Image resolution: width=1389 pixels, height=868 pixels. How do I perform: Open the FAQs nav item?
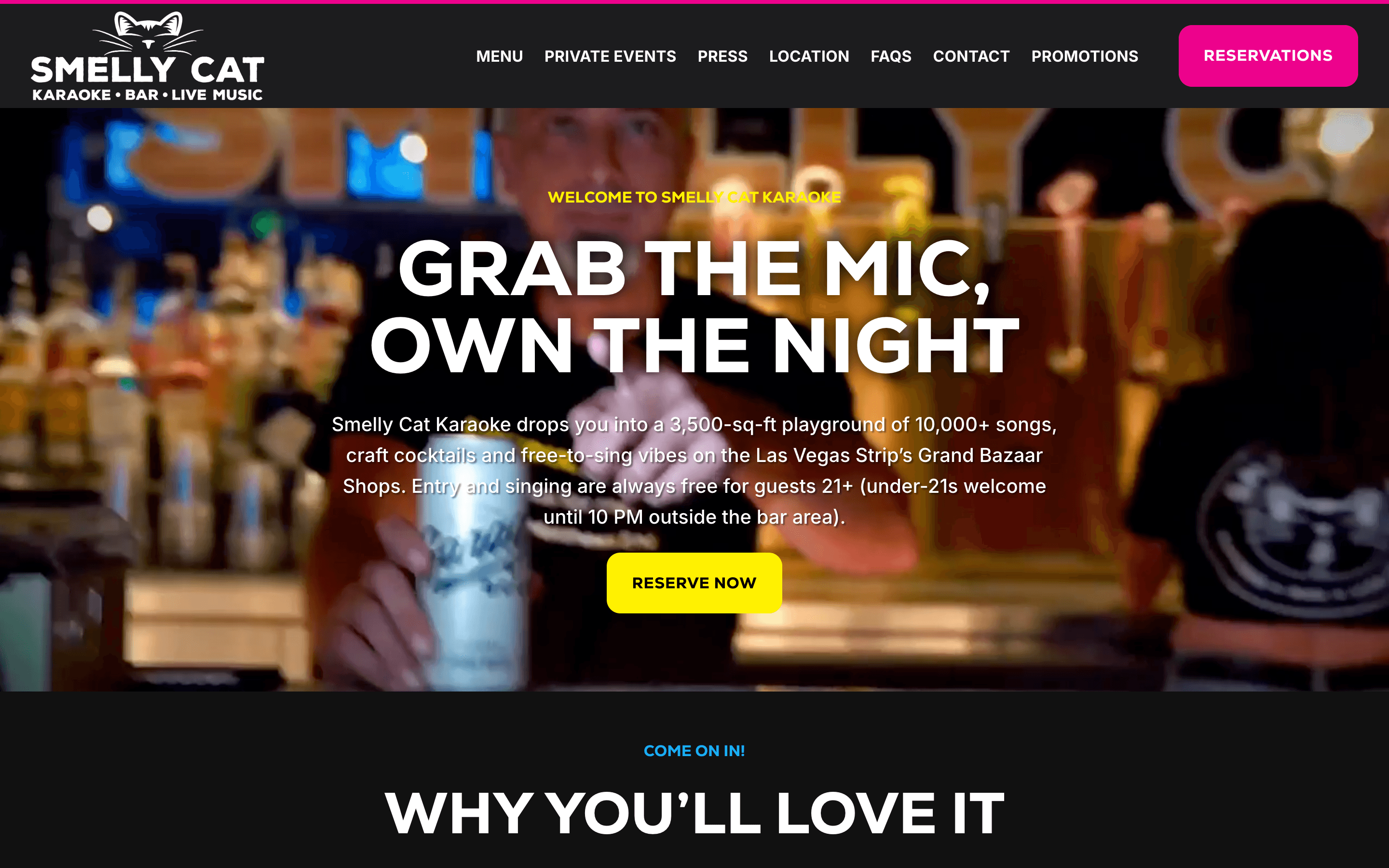[x=891, y=56]
